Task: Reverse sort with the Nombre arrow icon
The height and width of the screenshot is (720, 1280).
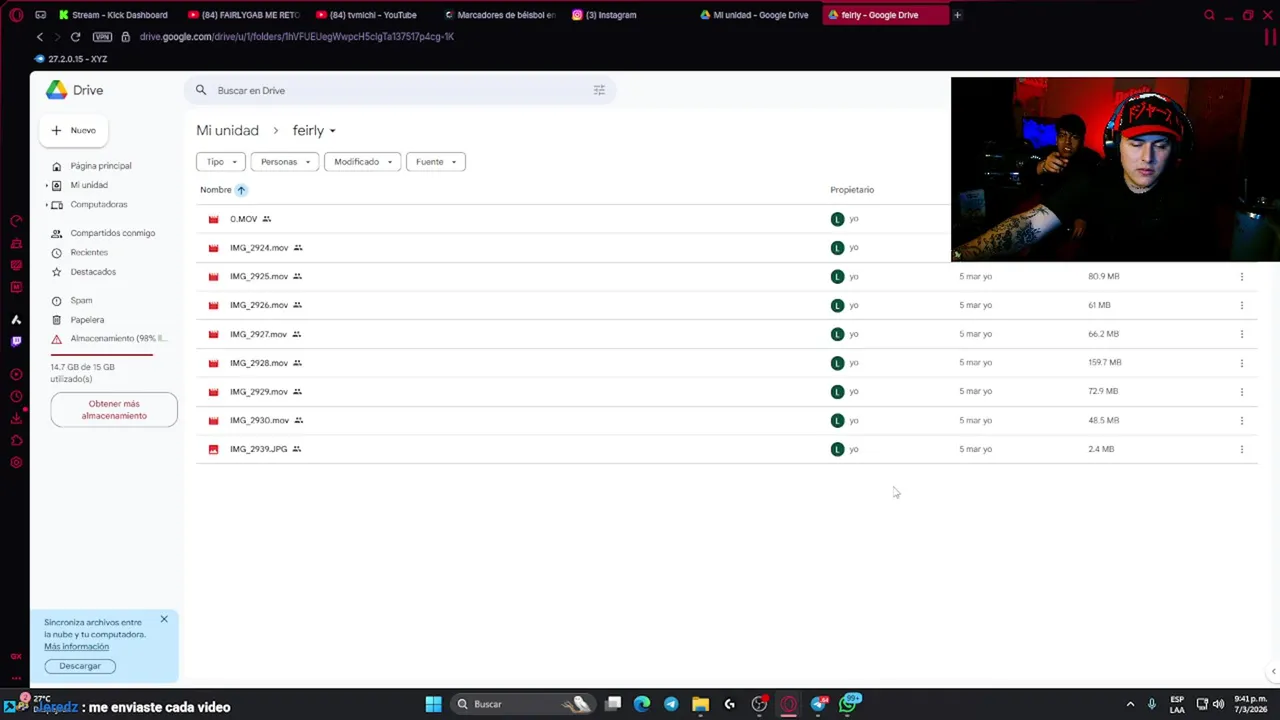Action: (241, 190)
